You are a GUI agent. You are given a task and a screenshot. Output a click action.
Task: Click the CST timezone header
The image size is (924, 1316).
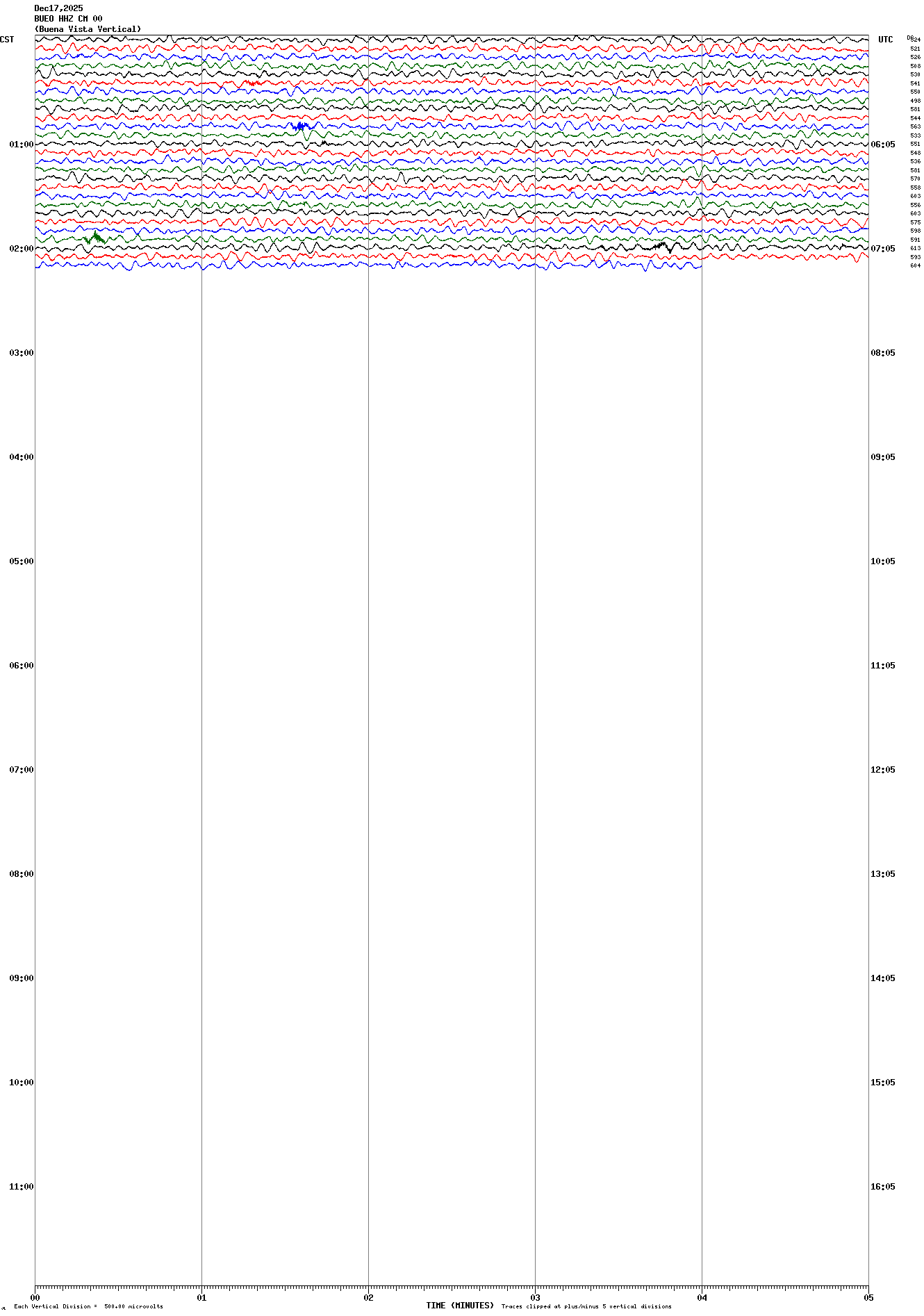7,40
